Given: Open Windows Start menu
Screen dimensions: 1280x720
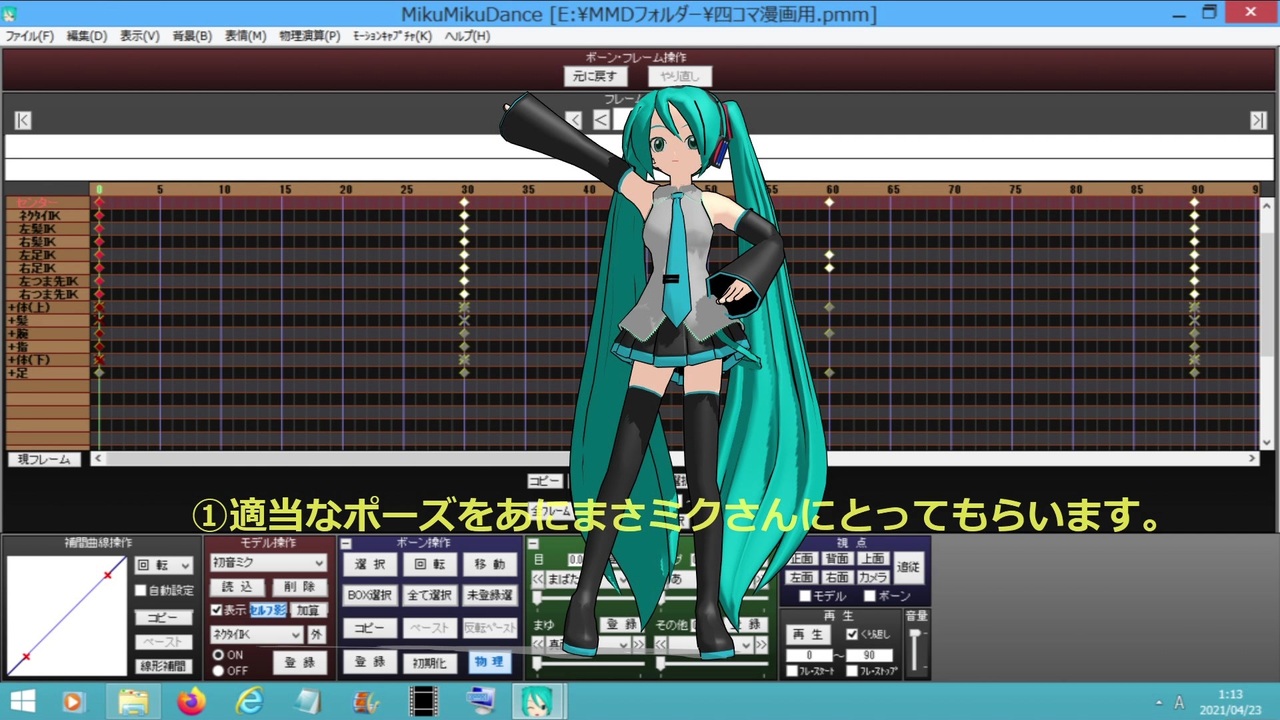Looking at the screenshot, I should (23, 702).
